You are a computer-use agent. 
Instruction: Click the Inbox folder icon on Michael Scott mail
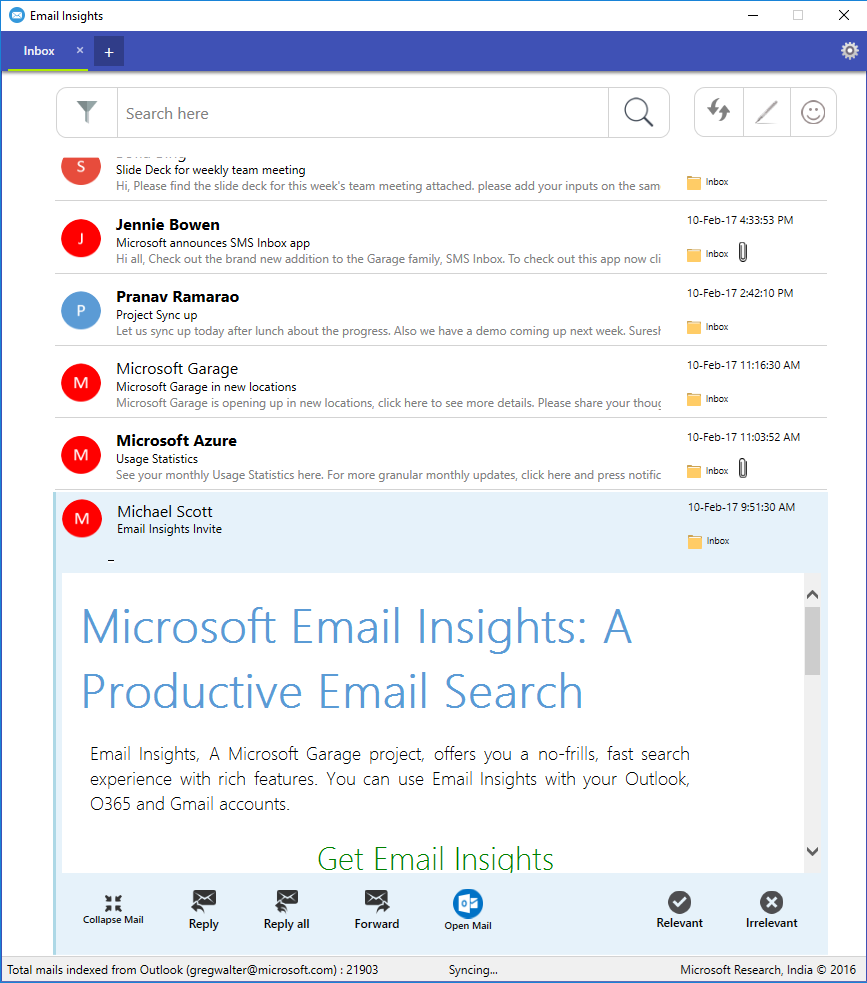coord(695,542)
